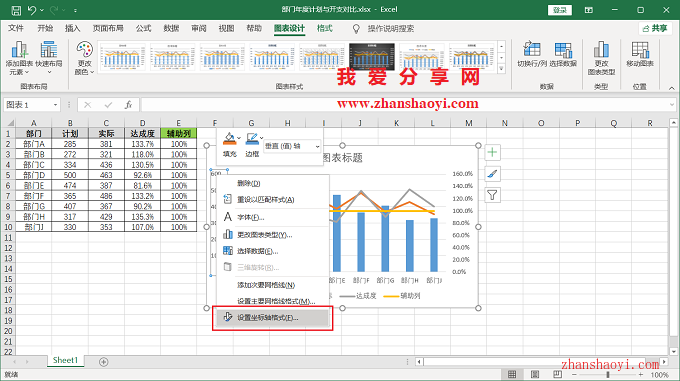This screenshot has width=680, height=381.
Task: Open the chart filters funnel button
Action: pos(492,195)
